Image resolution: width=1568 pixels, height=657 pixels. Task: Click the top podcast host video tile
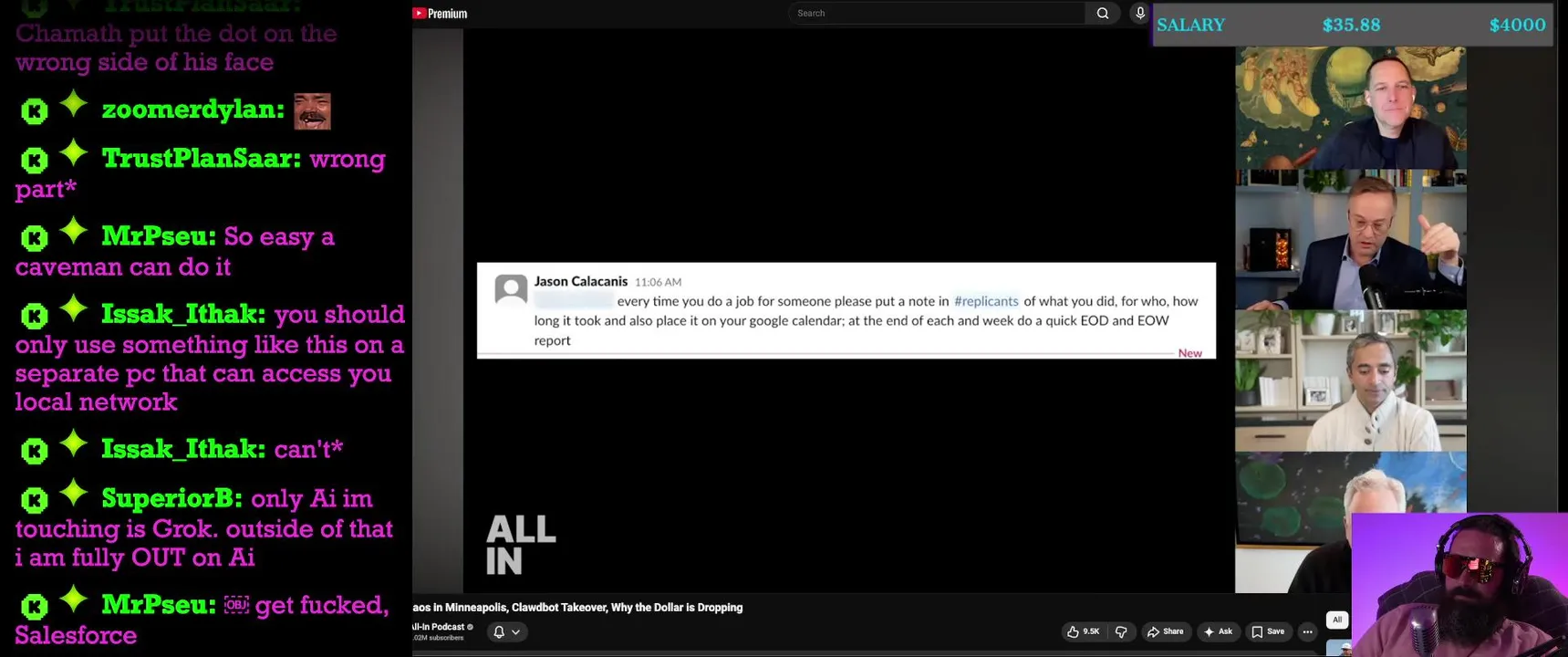[x=1351, y=108]
